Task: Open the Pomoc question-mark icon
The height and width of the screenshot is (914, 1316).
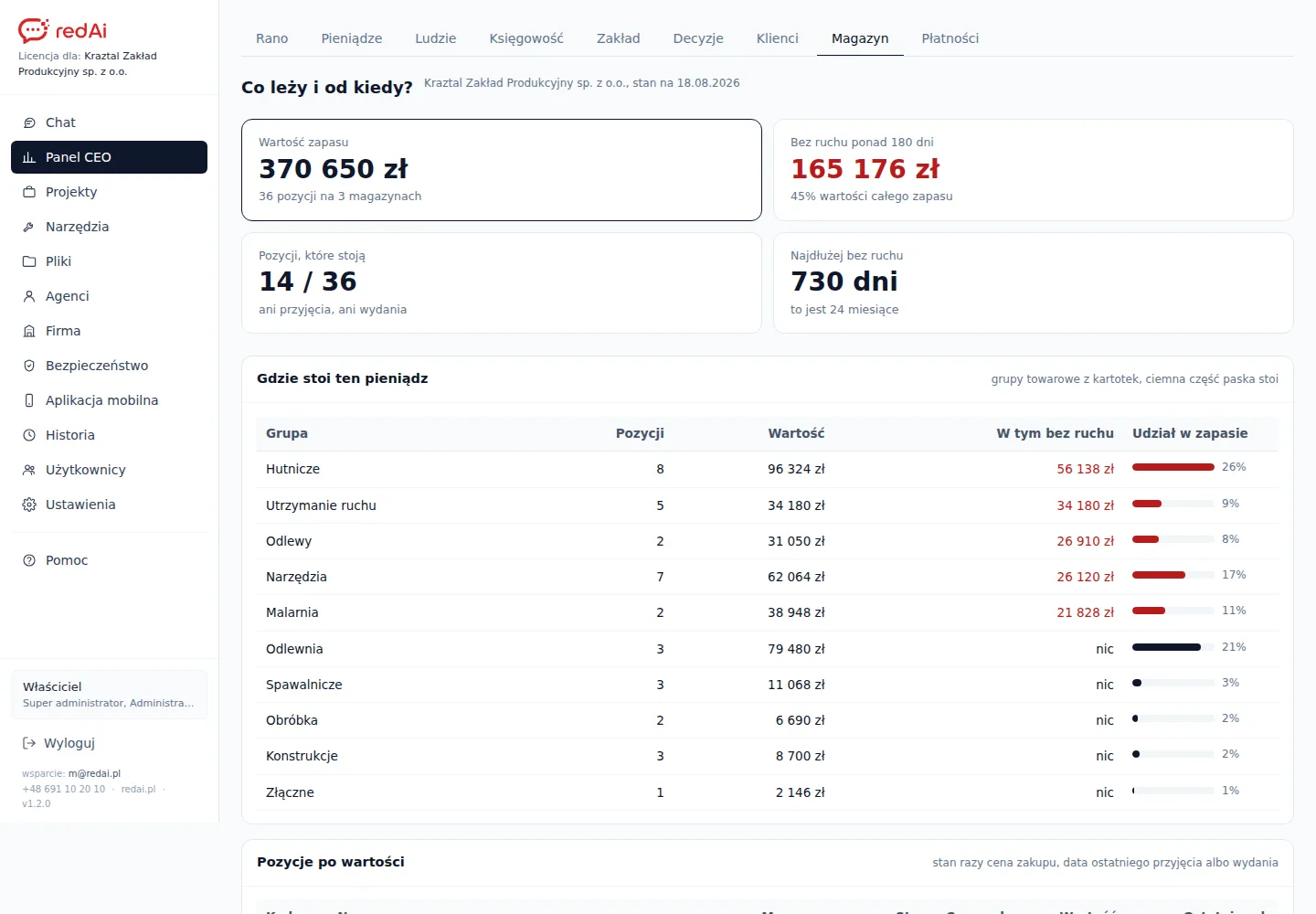Action: point(29,560)
